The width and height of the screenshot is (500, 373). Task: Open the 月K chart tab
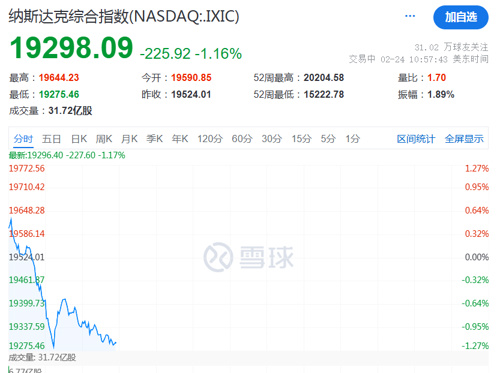[x=129, y=139]
